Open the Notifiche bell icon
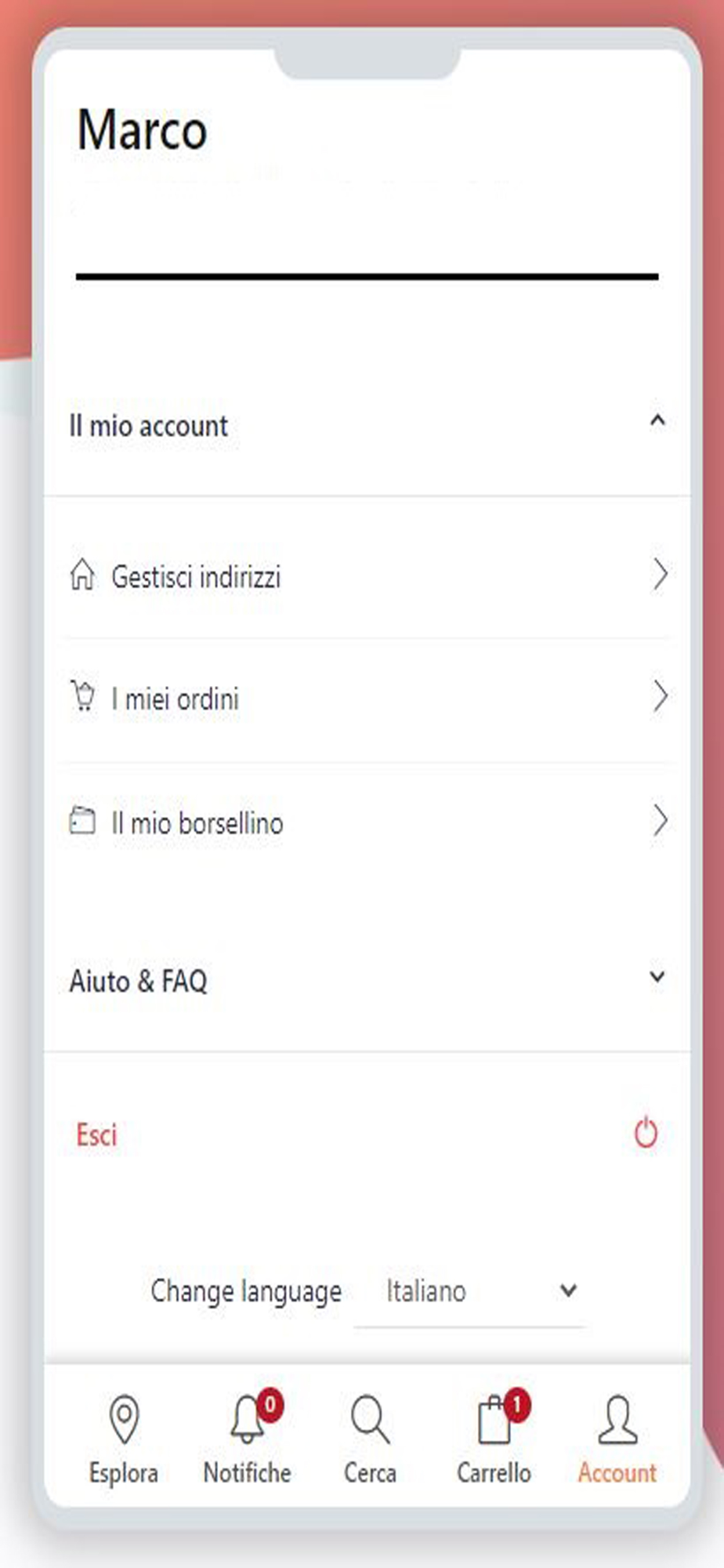The height and width of the screenshot is (1568, 724). point(248,1418)
